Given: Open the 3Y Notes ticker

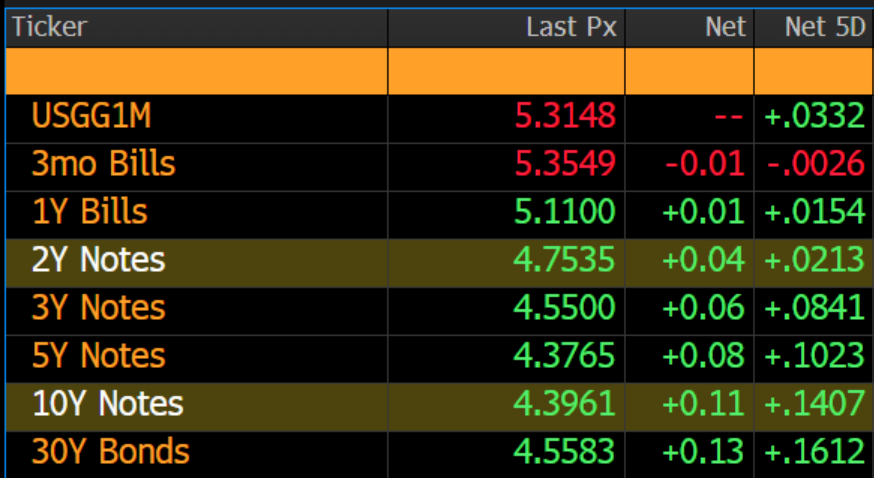Looking at the screenshot, I should click(99, 308).
